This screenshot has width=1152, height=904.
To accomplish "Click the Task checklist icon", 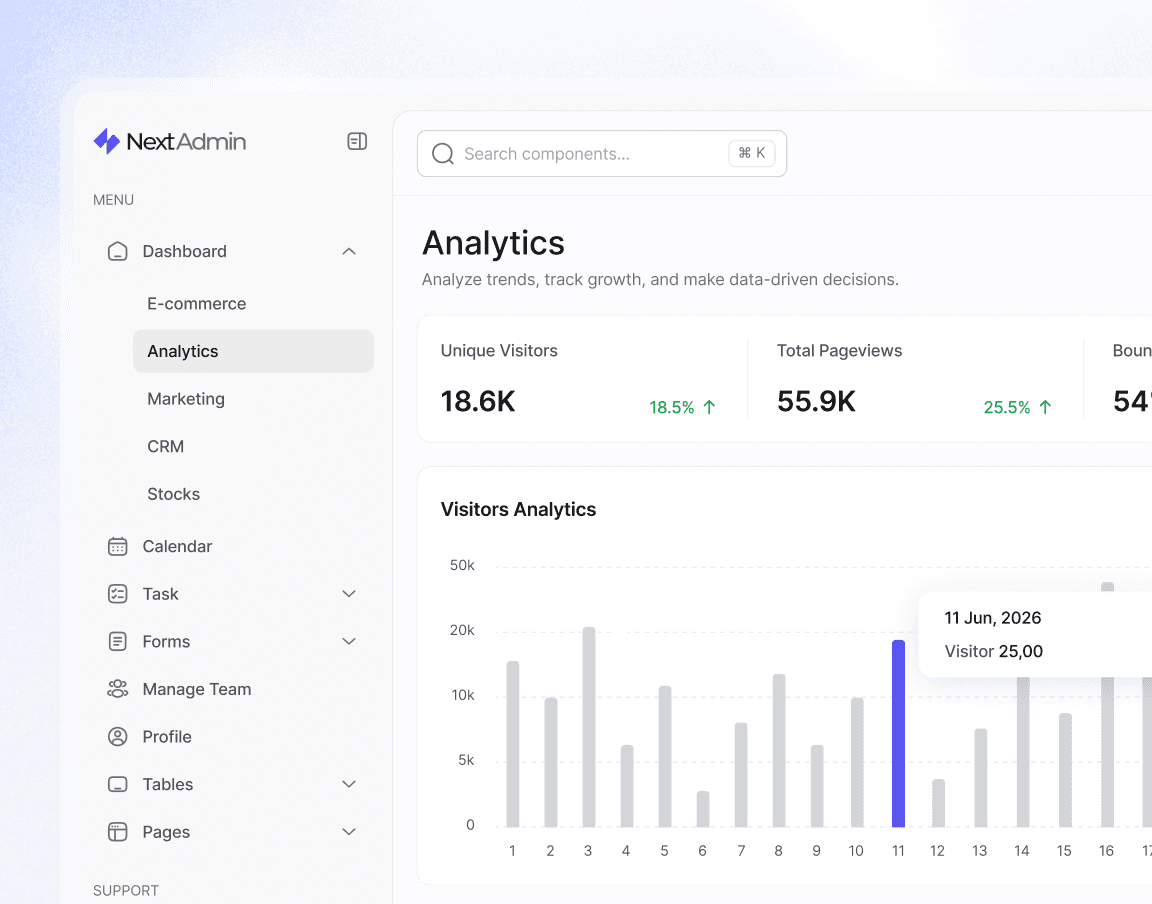I will pyautogui.click(x=118, y=594).
